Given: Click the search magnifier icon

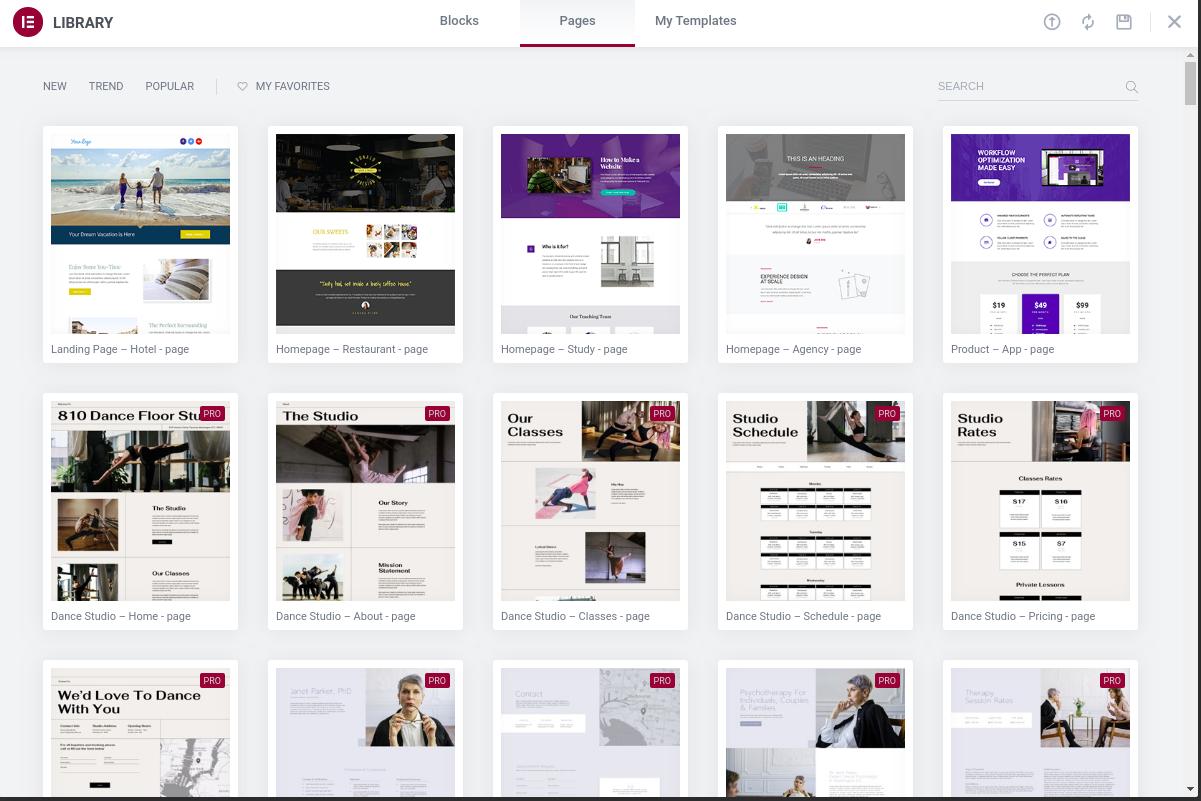Looking at the screenshot, I should pos(1132,87).
